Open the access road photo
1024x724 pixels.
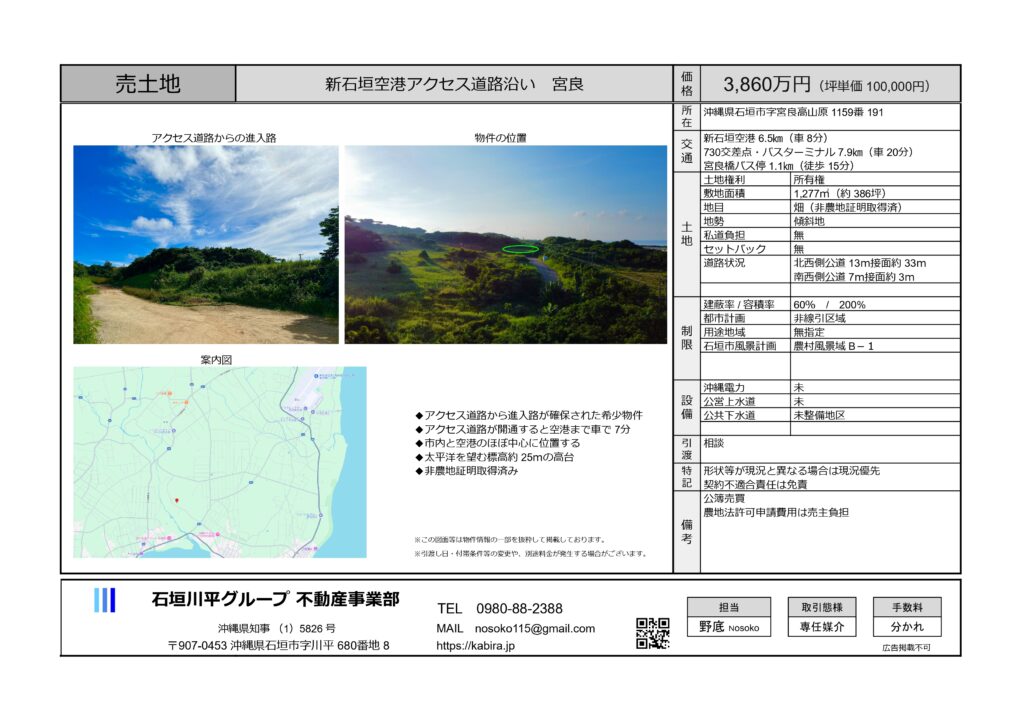pyautogui.click(x=205, y=245)
